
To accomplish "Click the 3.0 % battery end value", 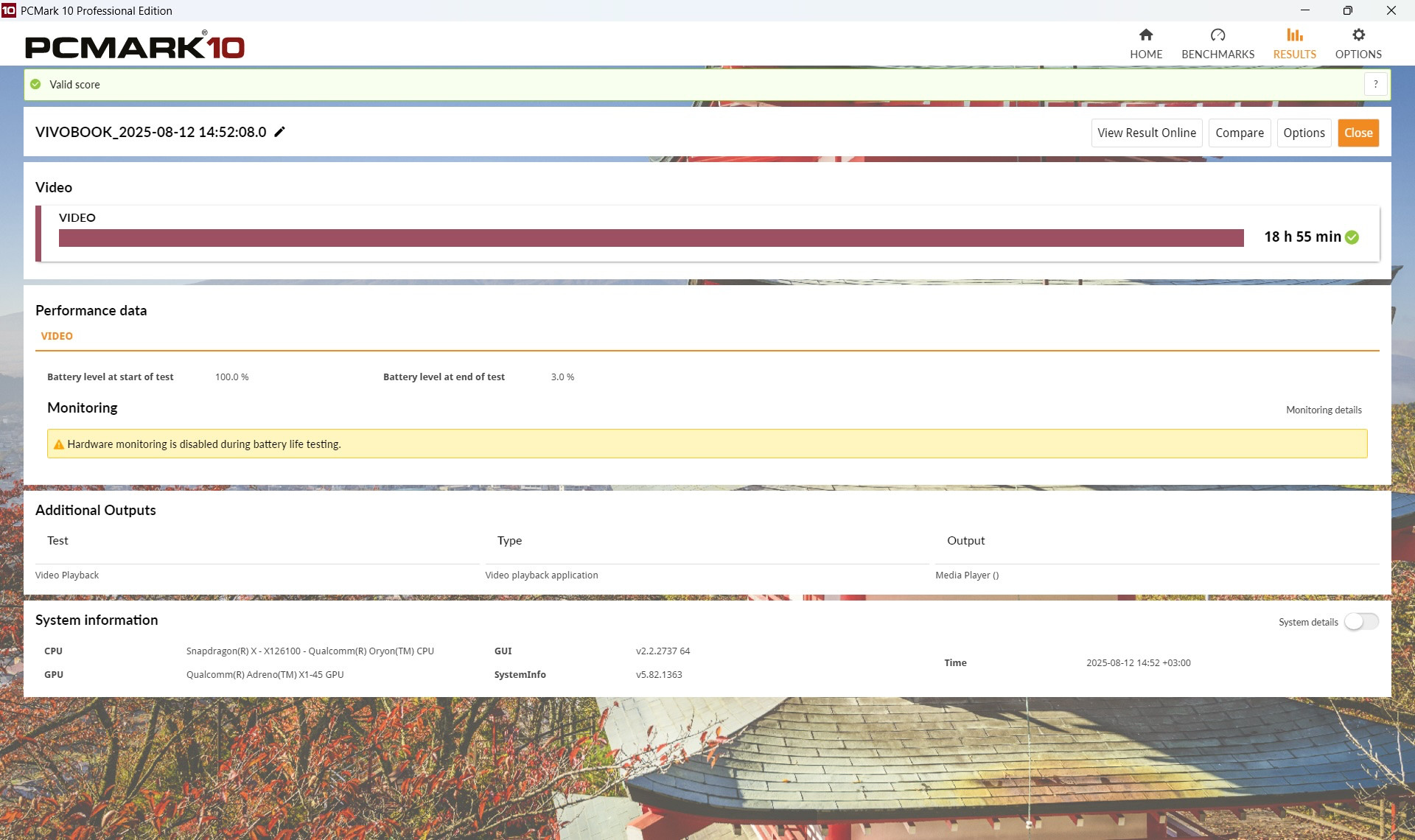I will [x=562, y=377].
